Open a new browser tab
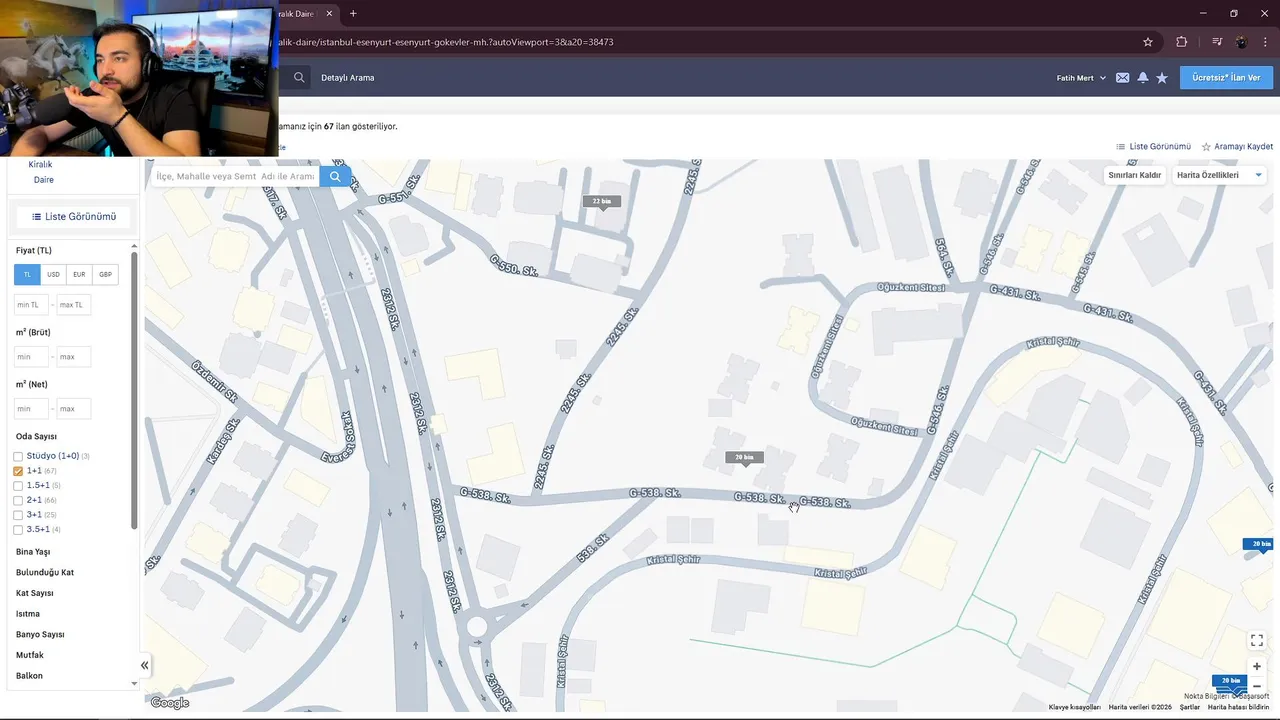1280x720 pixels. point(353,13)
